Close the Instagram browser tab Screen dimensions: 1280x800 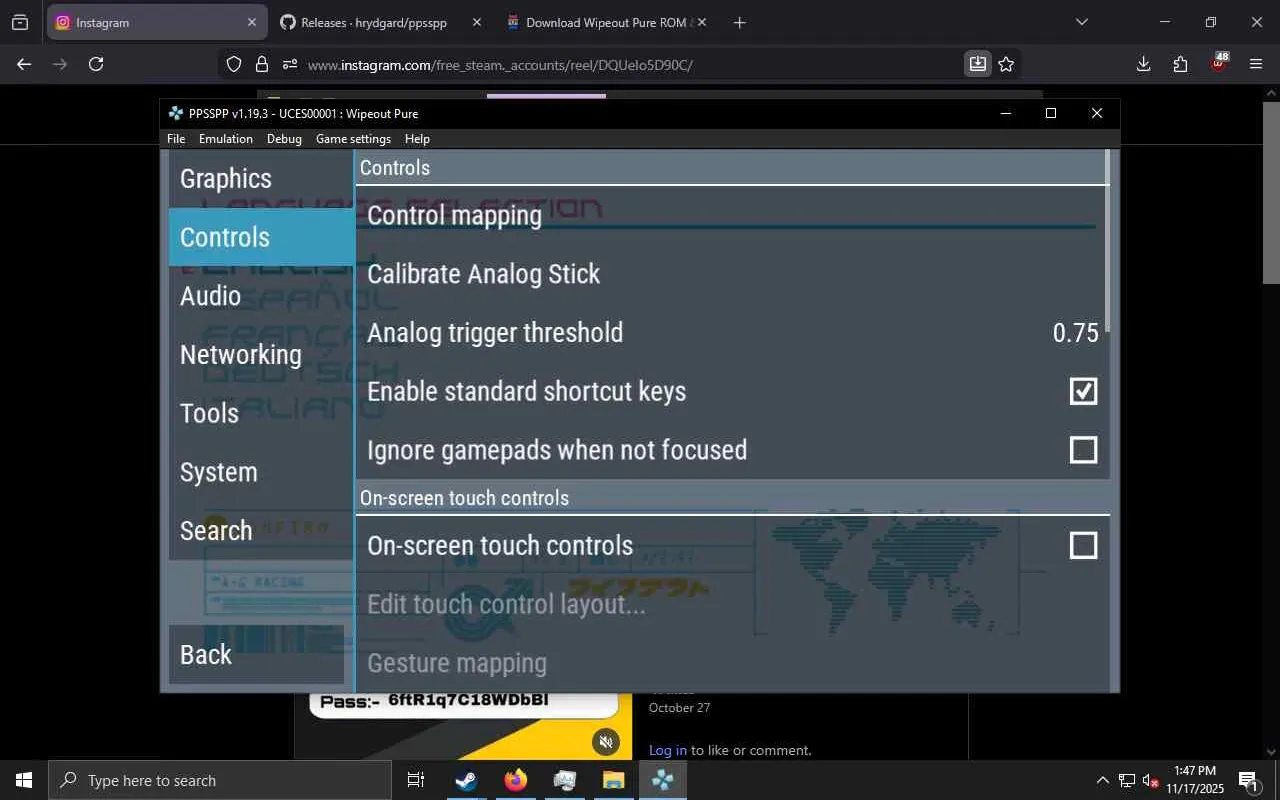[250, 22]
